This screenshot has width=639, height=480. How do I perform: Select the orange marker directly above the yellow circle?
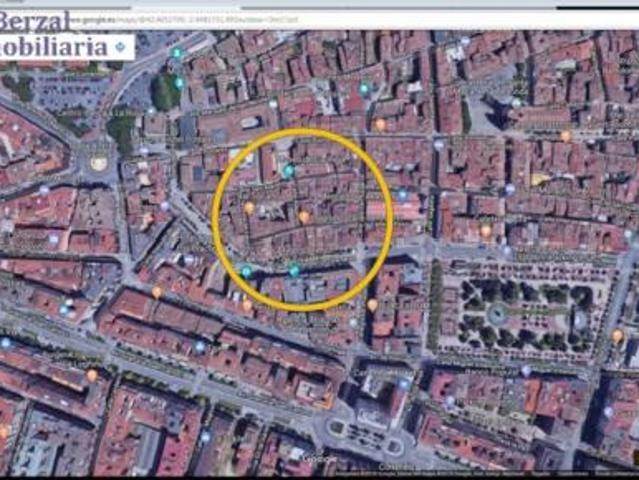coord(380,125)
